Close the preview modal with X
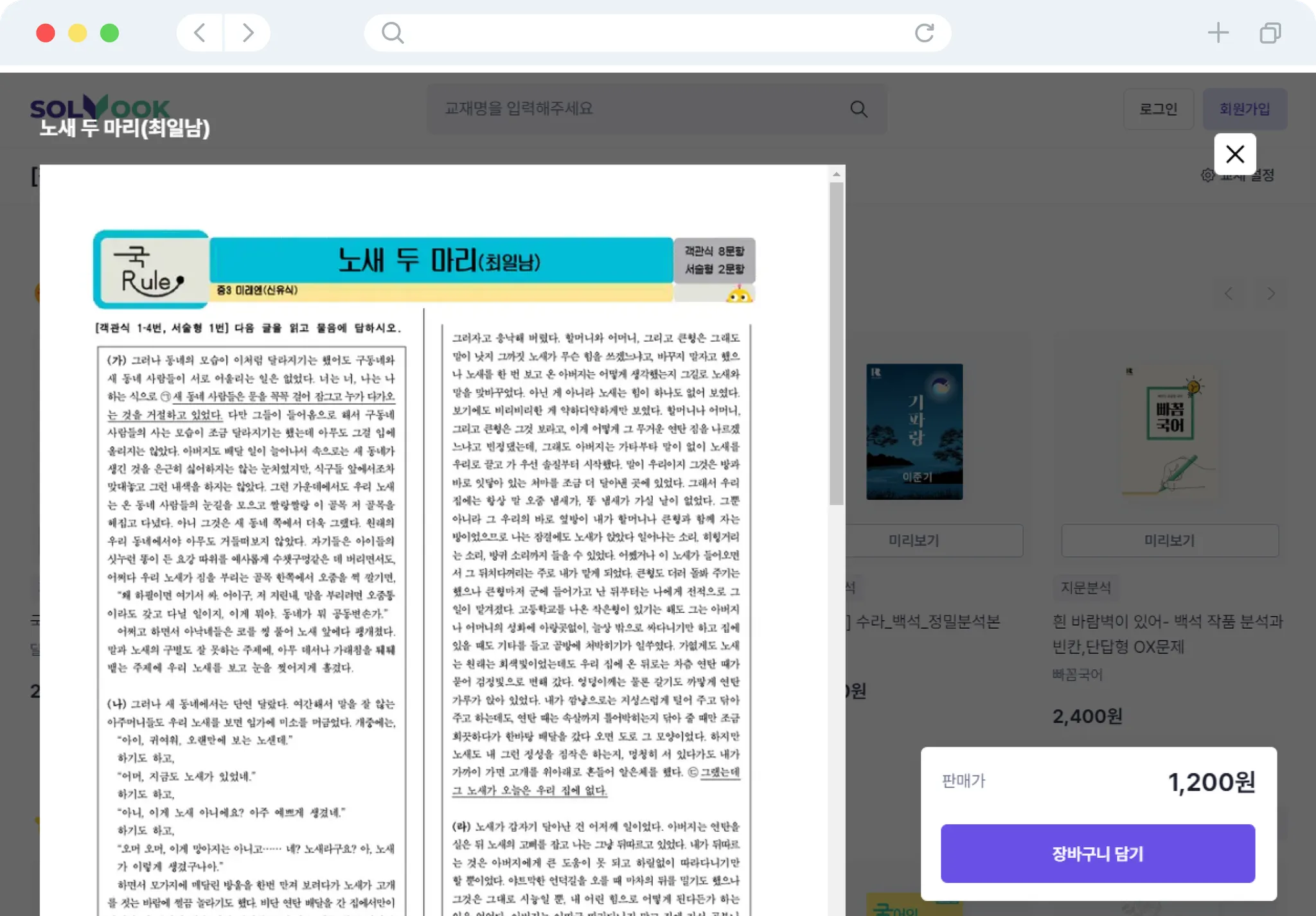This screenshot has width=1316, height=916. tap(1234, 154)
